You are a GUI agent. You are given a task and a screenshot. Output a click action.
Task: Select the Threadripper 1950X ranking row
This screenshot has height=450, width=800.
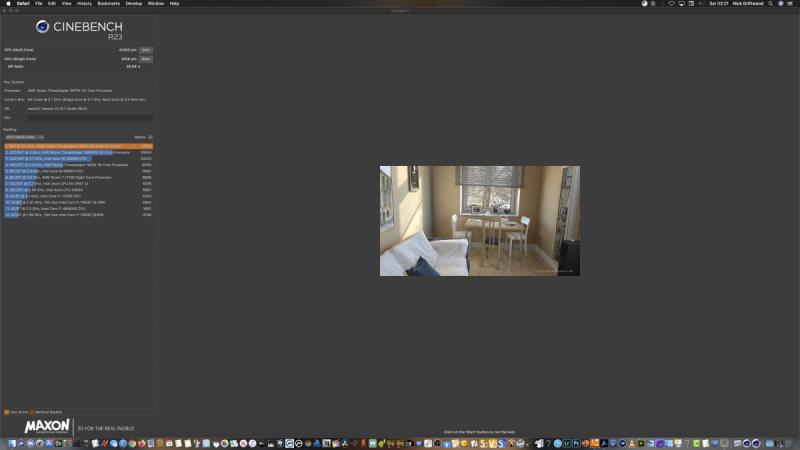[x=79, y=165]
